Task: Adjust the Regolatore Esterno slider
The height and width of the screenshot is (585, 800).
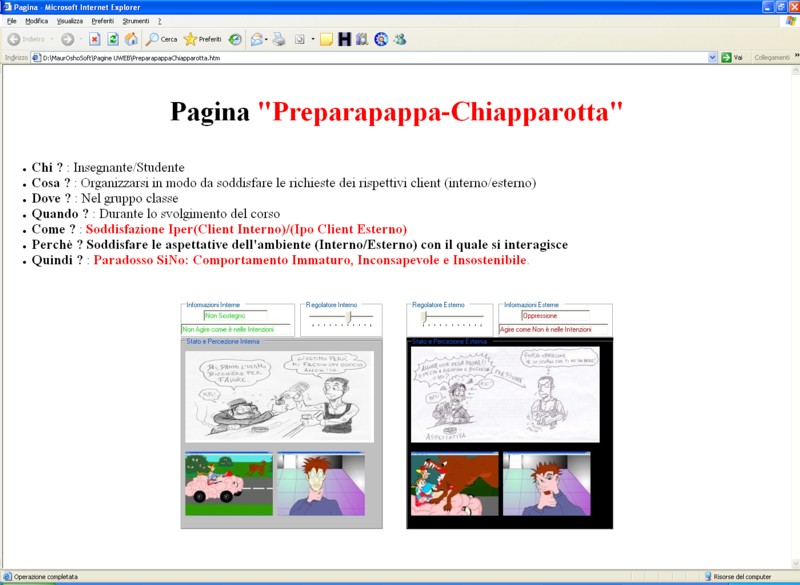Action: (x=424, y=318)
